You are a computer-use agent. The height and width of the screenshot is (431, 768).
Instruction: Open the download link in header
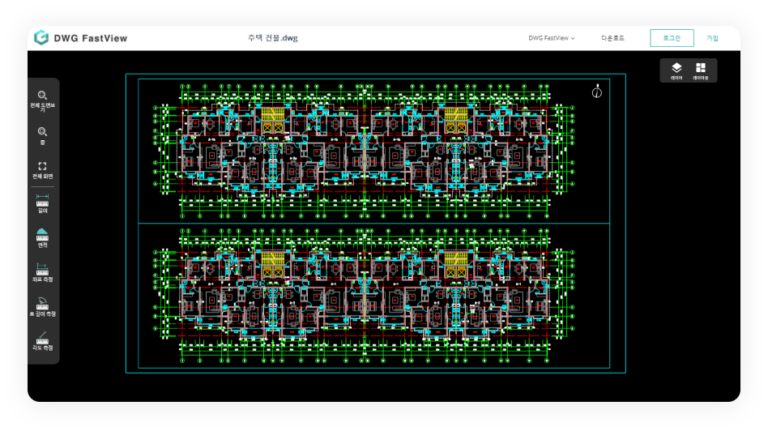(612, 38)
